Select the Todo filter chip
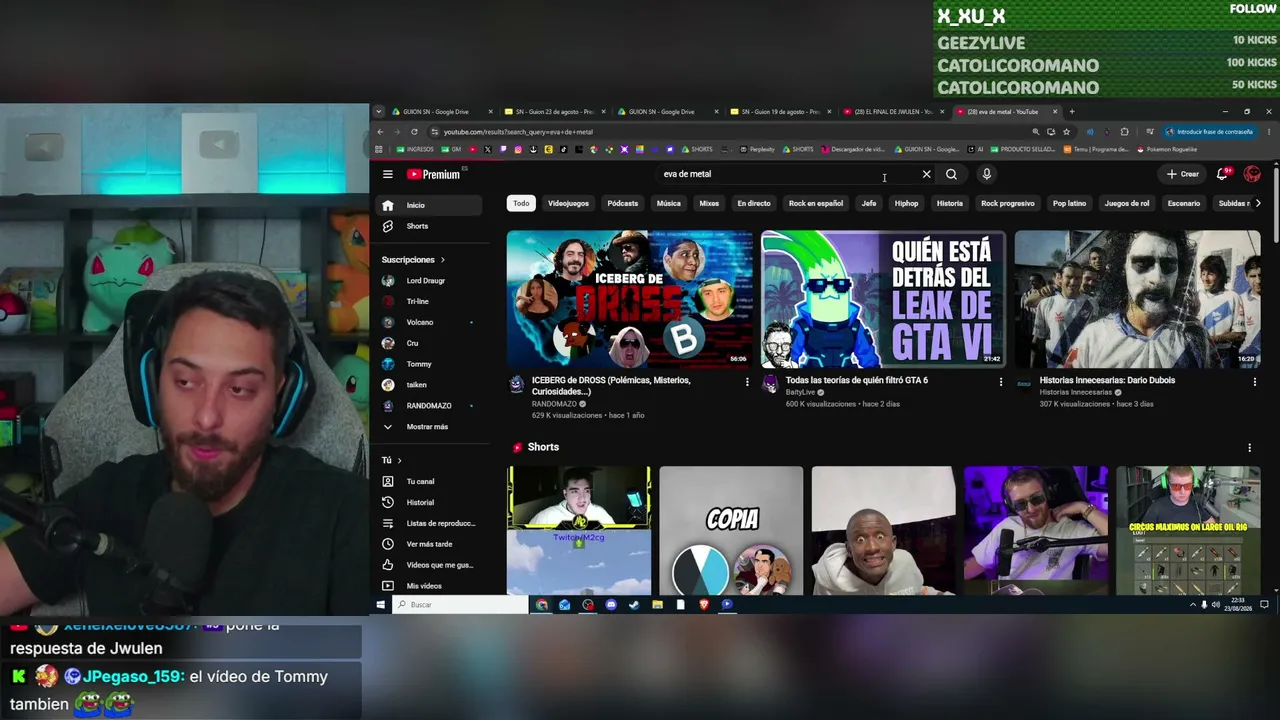The image size is (1280, 720). (521, 203)
